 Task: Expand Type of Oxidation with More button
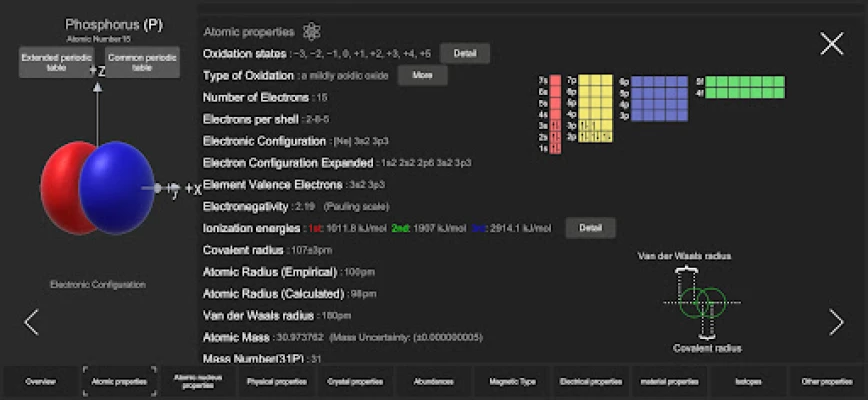coord(422,75)
